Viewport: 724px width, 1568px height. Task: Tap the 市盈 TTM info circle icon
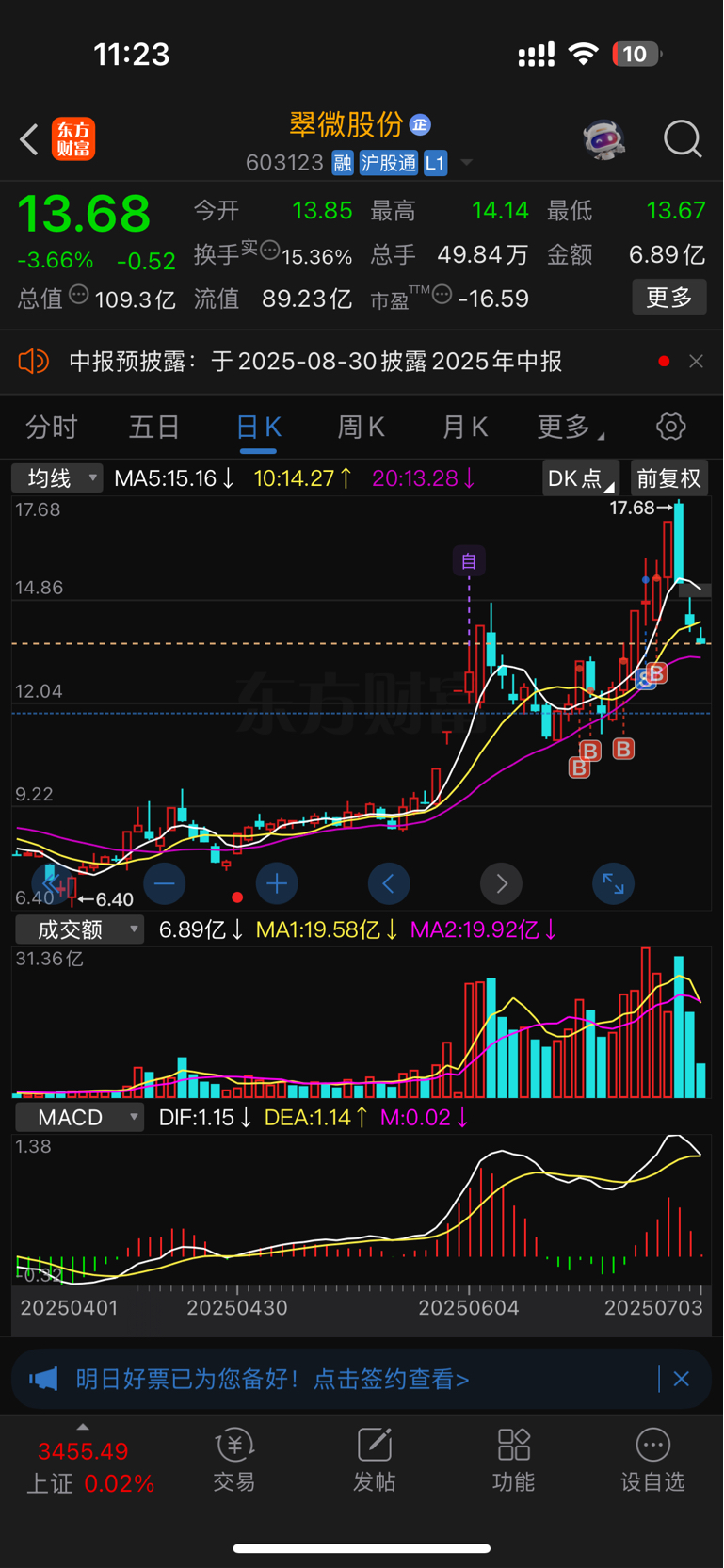pyautogui.click(x=442, y=295)
